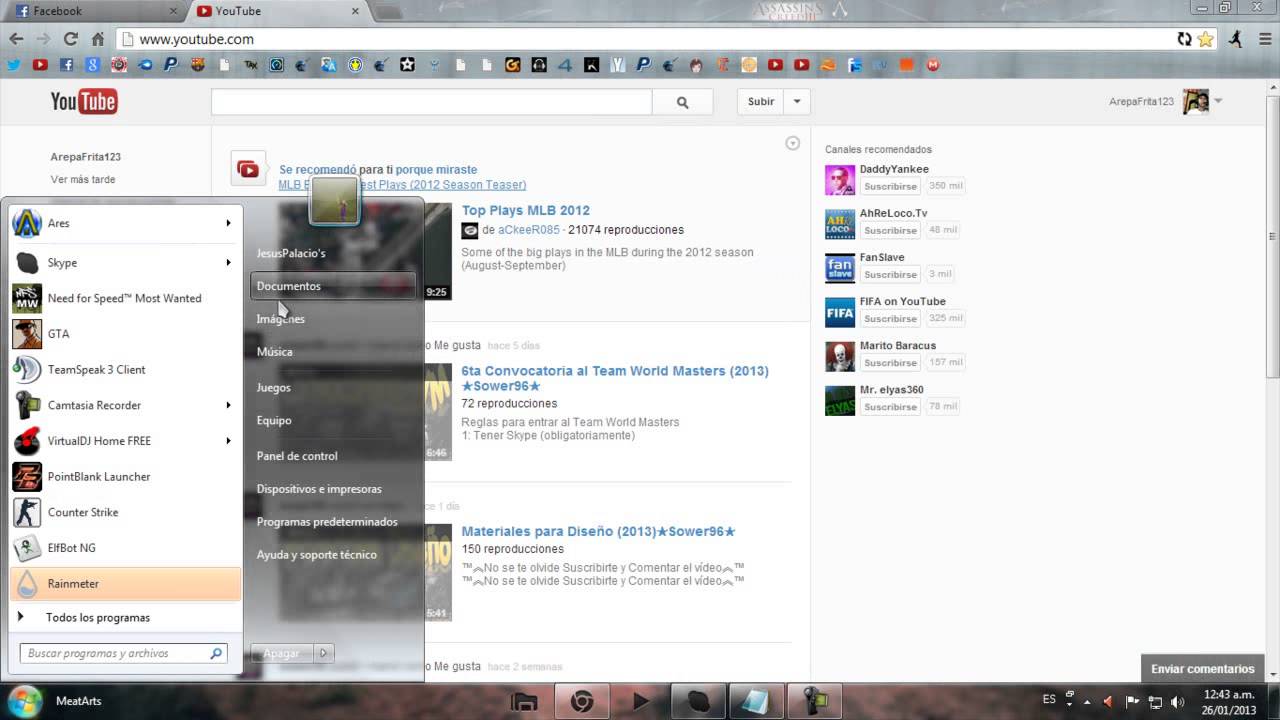The width and height of the screenshot is (1280, 720).
Task: Expand the Camtasia Recorder submenu arrow
Action: [x=228, y=405]
